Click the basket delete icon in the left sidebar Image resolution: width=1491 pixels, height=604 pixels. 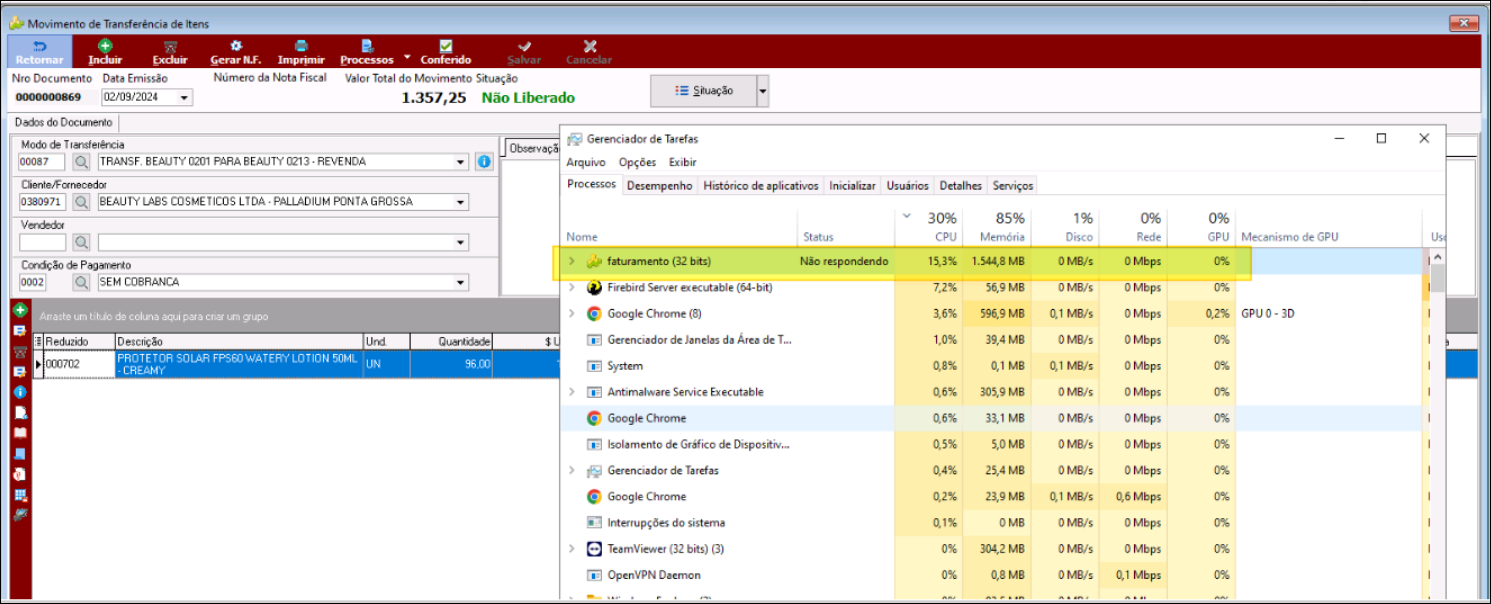coord(20,352)
